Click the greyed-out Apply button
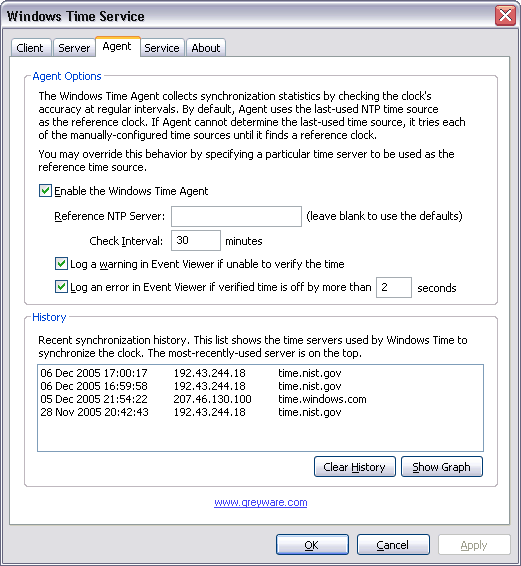The image size is (521, 566). (x=474, y=545)
